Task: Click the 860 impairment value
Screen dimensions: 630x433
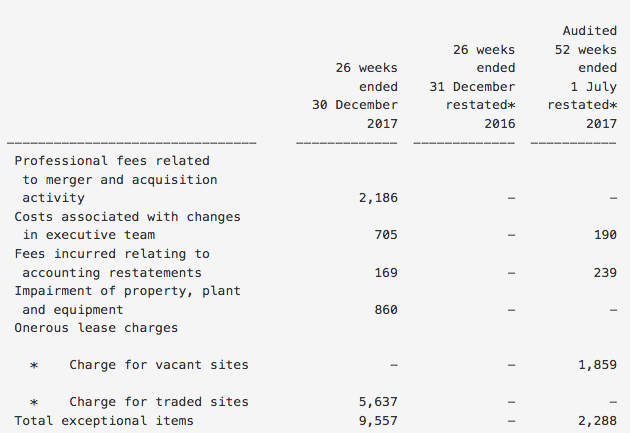Action: 386,310
